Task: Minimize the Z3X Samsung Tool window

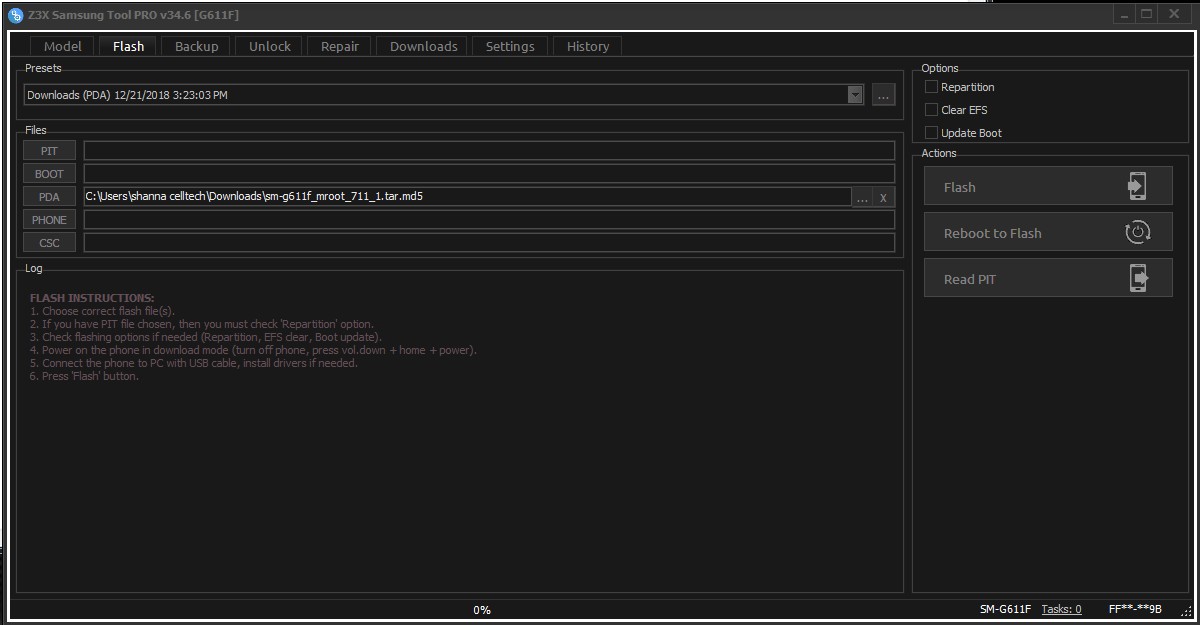Action: click(1123, 13)
